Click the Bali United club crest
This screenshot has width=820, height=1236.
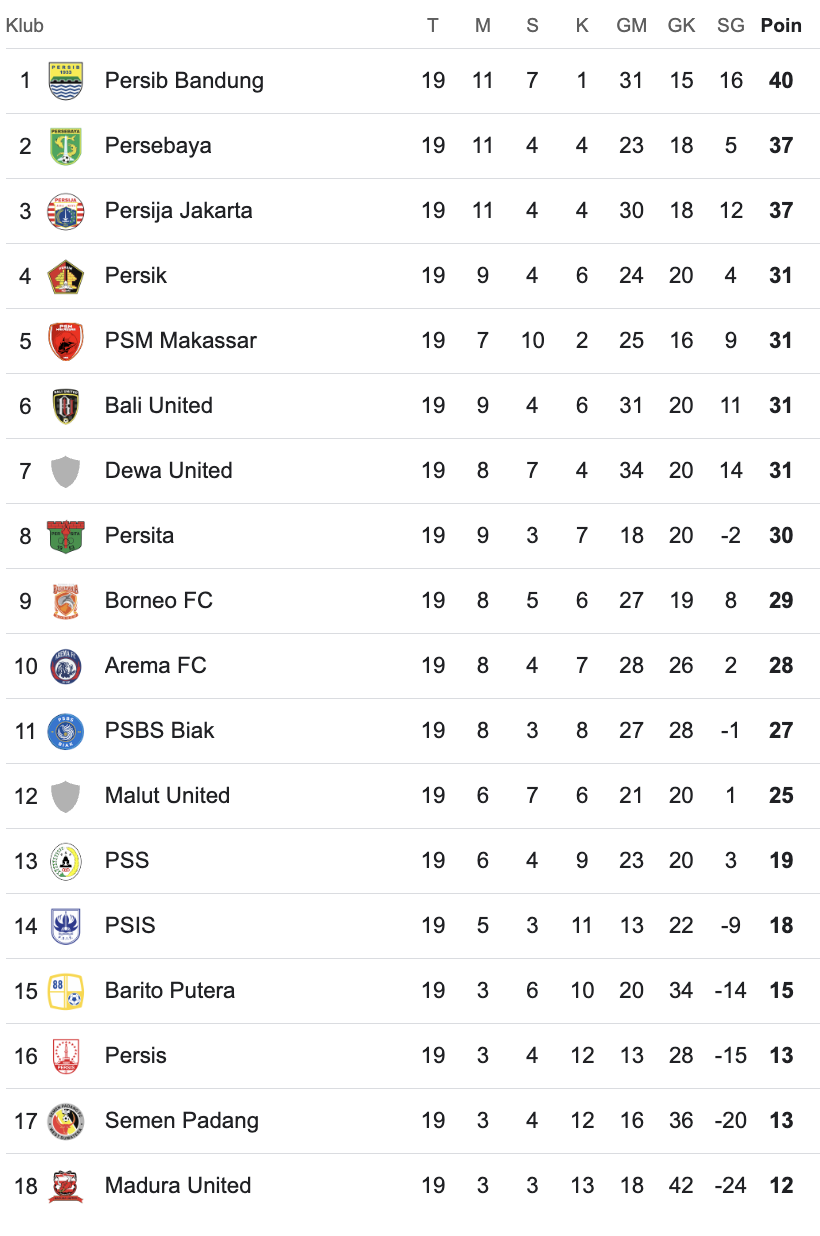tap(66, 406)
